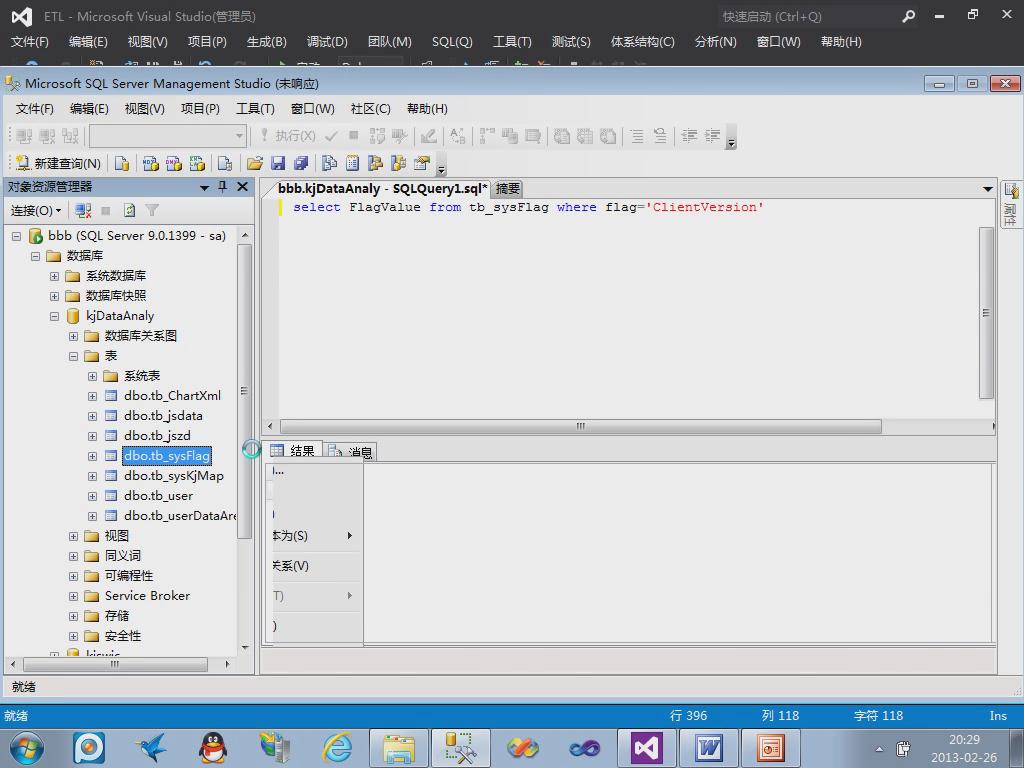Select the dbo.tb_sysKjMap table

tap(174, 476)
